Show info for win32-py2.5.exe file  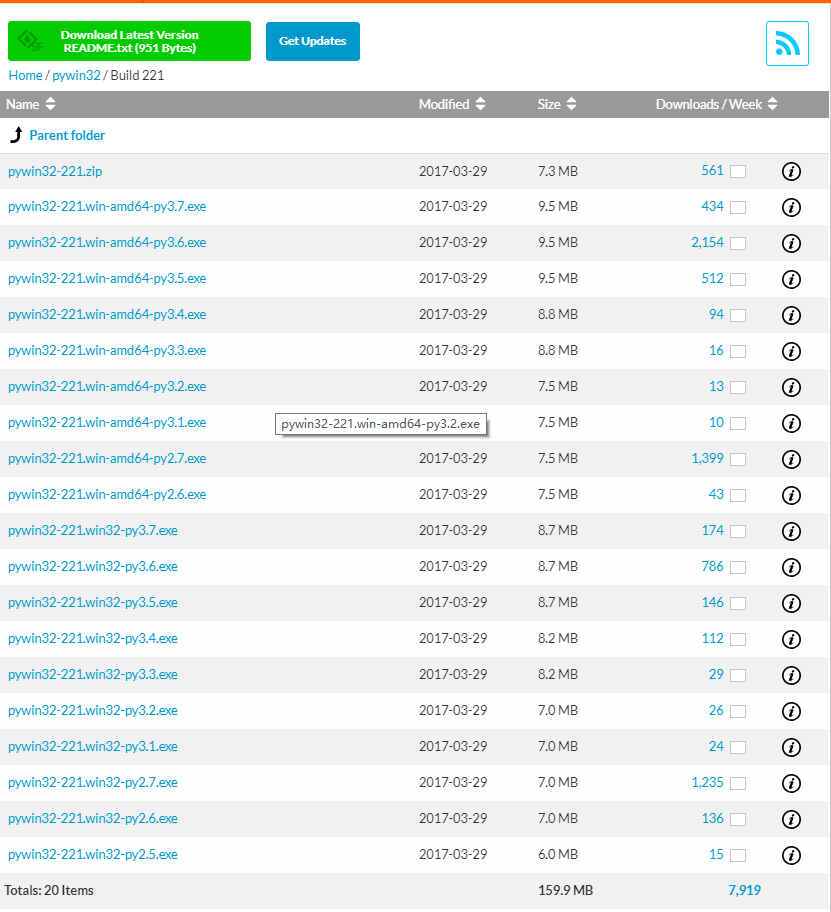791,856
